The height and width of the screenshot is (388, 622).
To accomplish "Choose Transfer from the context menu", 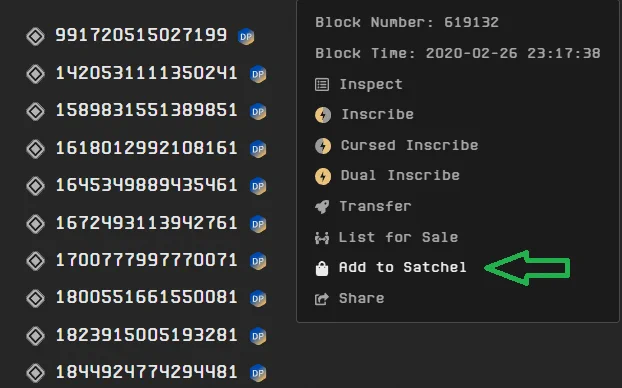I will [x=375, y=206].
